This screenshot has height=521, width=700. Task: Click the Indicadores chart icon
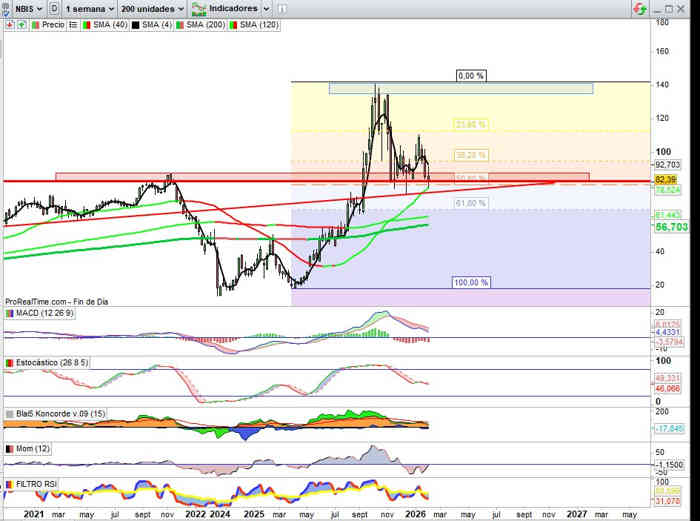click(198, 8)
